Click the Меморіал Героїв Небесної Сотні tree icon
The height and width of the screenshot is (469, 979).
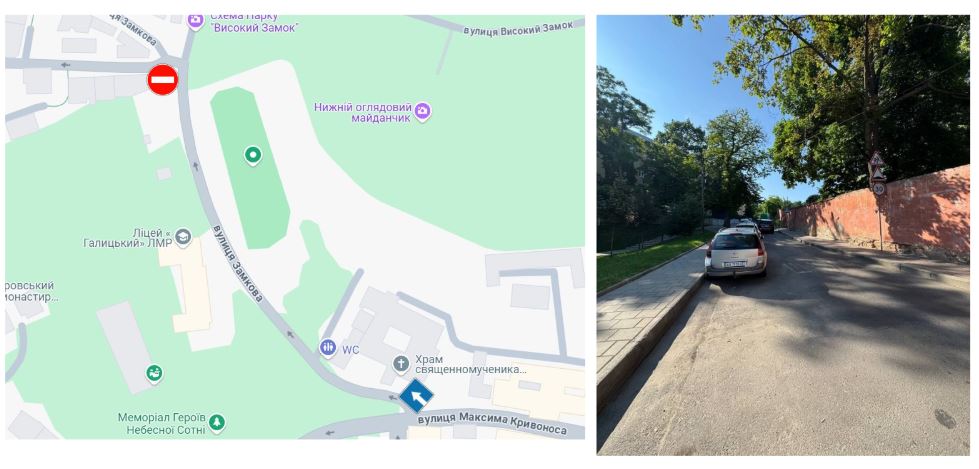pyautogui.click(x=217, y=423)
